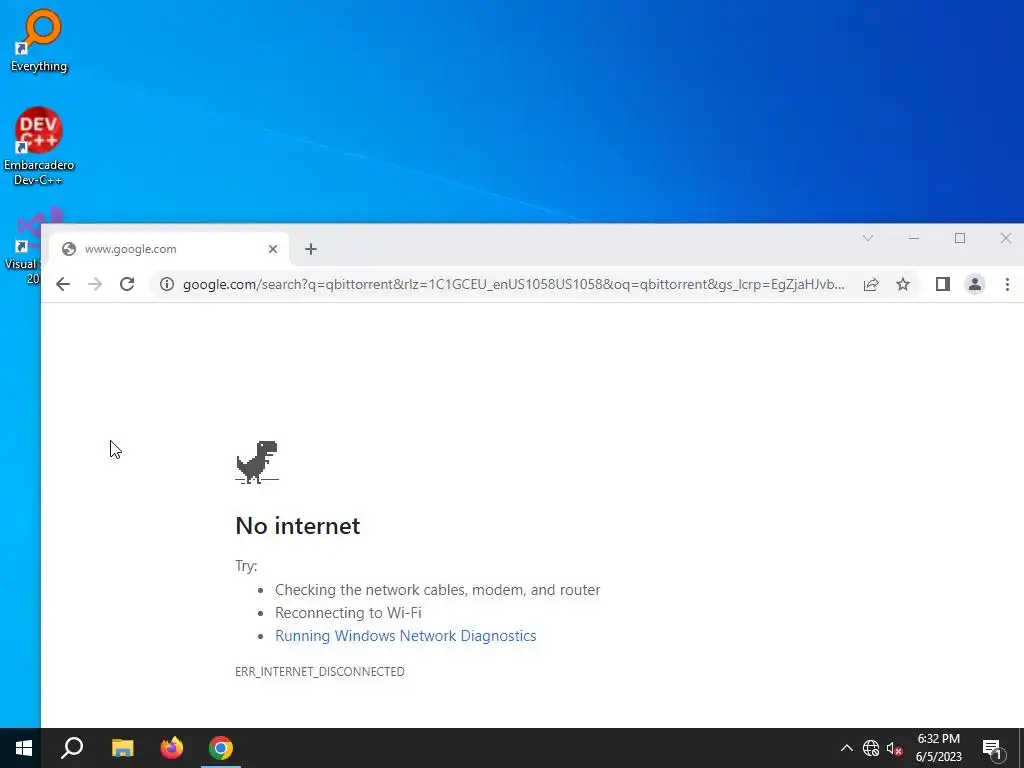Viewport: 1024px width, 768px height.
Task: Open Windows Start menu
Action: pos(24,748)
